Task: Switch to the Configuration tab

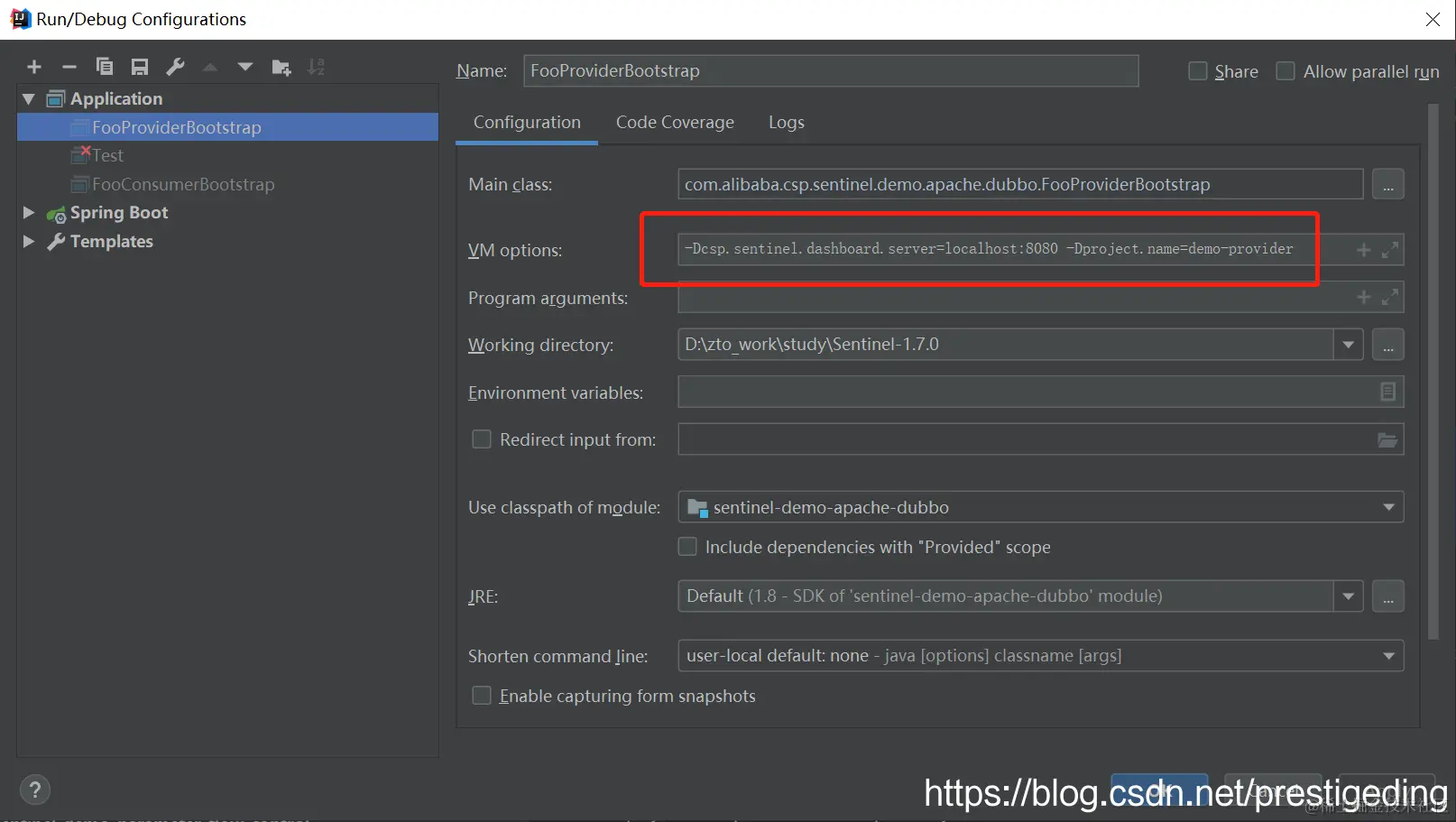Action: click(527, 123)
